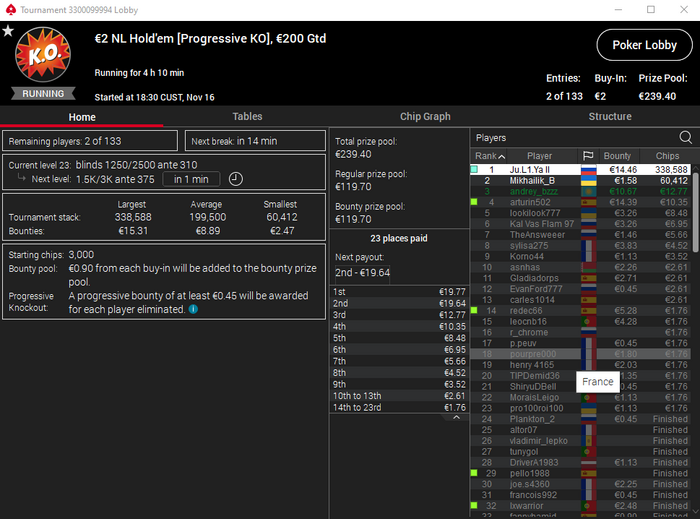
Task: Open the player search magnifier
Action: point(685,137)
